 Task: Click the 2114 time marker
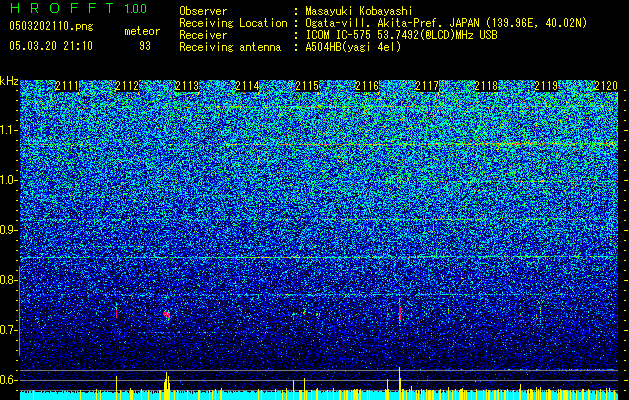pyautogui.click(x=247, y=86)
